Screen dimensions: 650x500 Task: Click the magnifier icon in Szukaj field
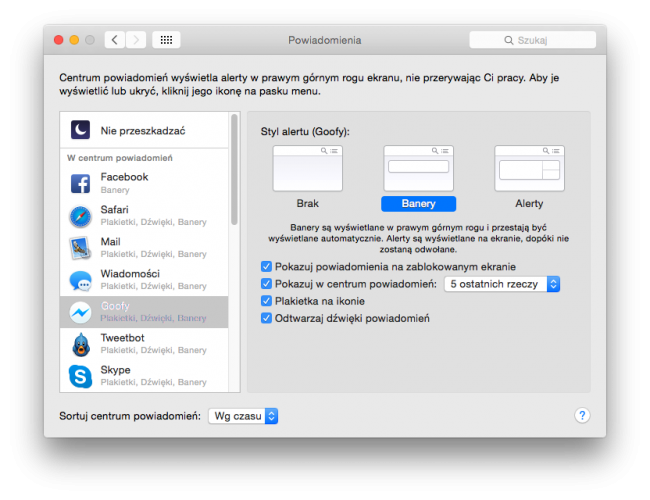[x=508, y=40]
